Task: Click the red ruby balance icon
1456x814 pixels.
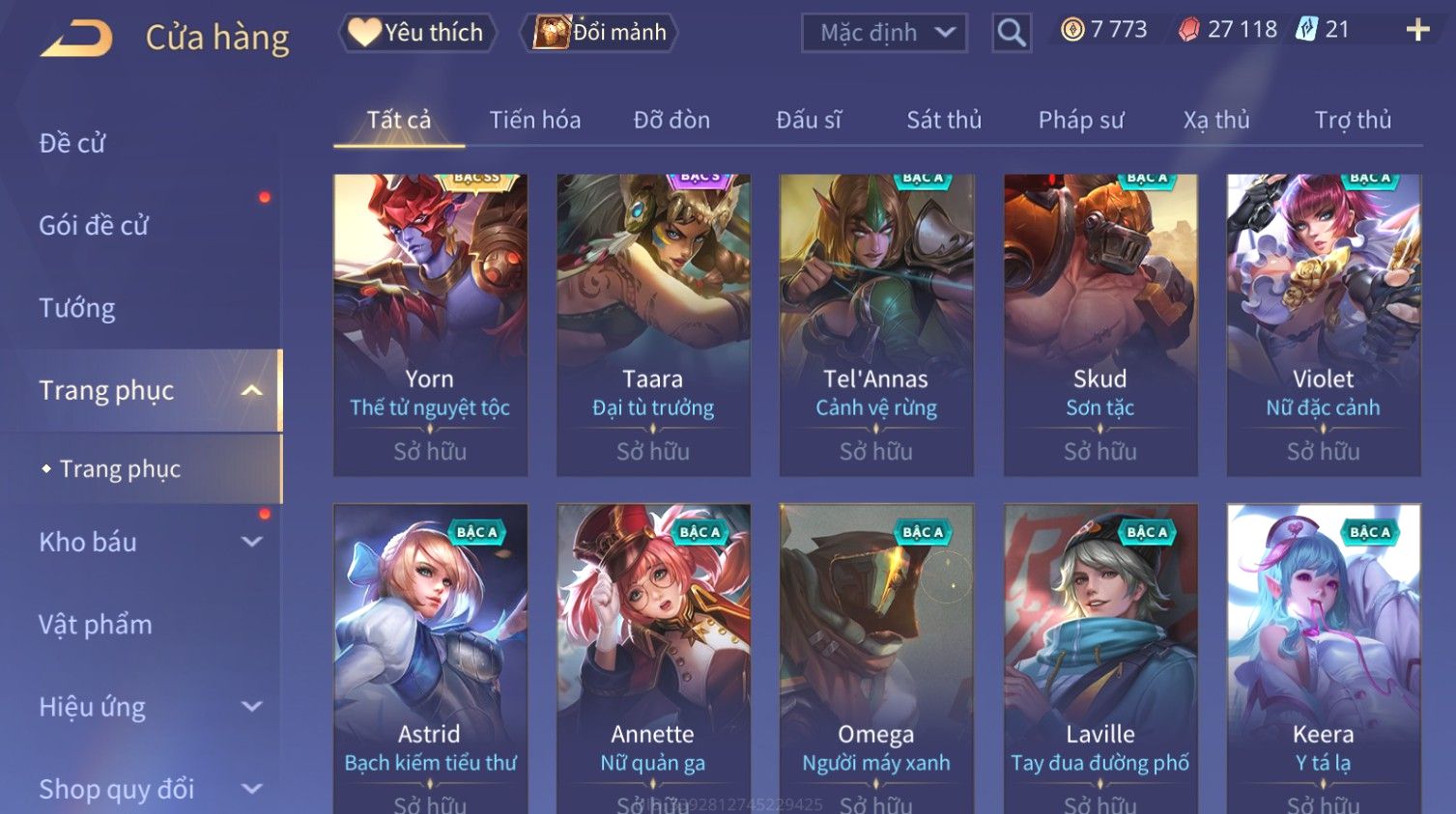Action: point(1189,30)
